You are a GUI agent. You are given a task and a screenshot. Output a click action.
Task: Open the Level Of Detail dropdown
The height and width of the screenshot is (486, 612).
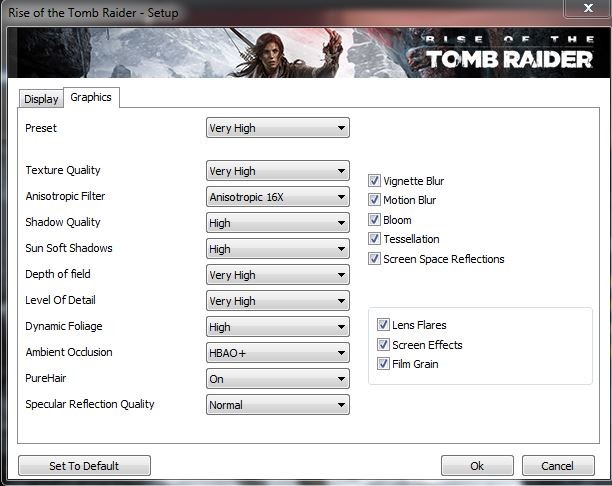(x=277, y=301)
